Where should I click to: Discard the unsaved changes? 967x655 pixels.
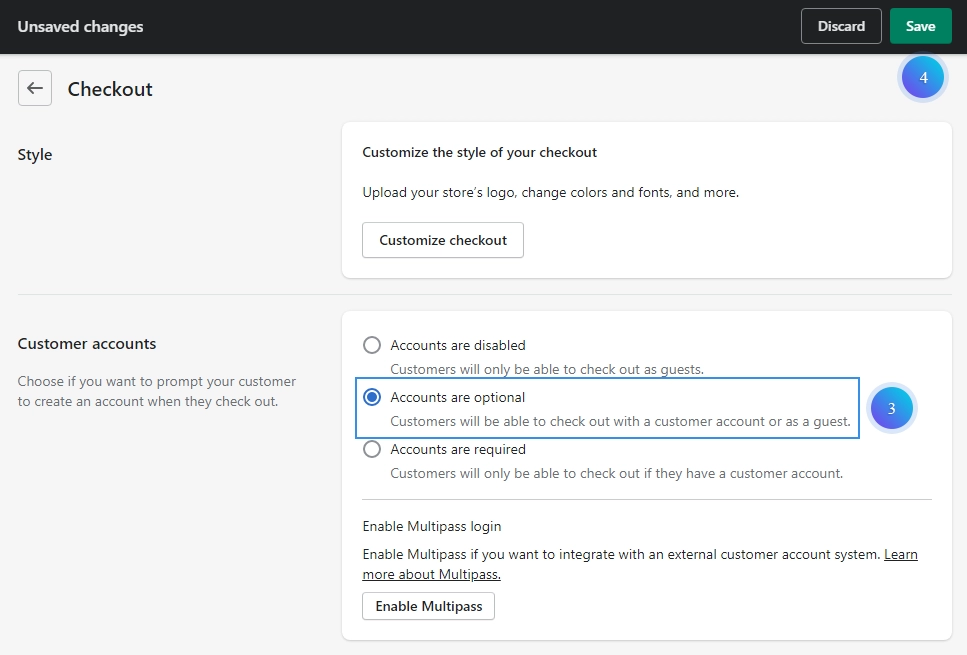click(x=841, y=26)
